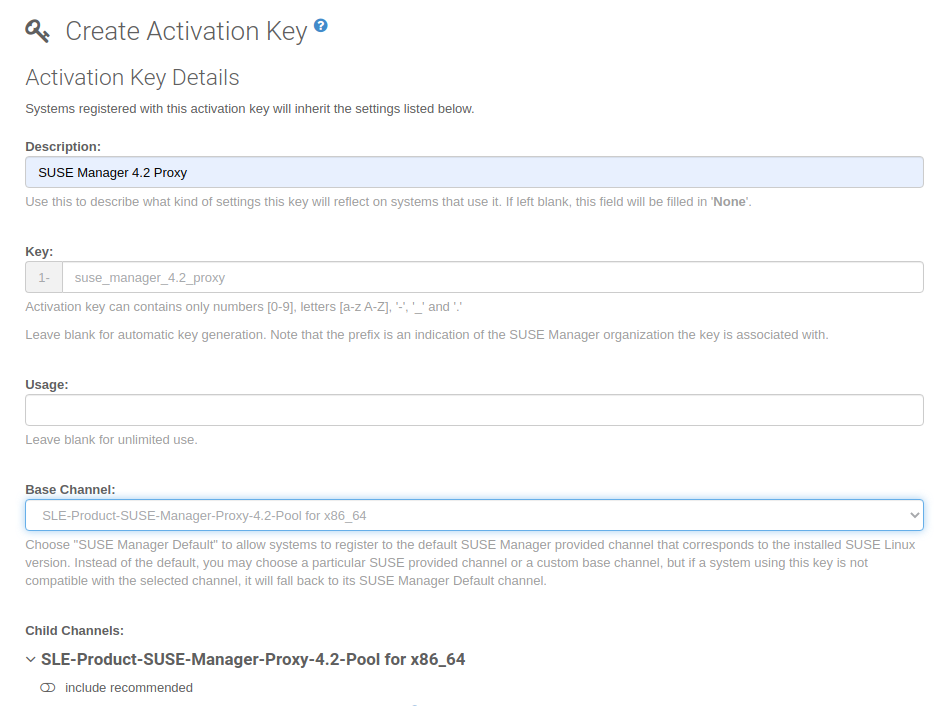This screenshot has height=706, width=947.
Task: Click inside the empty Usage field
Action: [x=475, y=410]
